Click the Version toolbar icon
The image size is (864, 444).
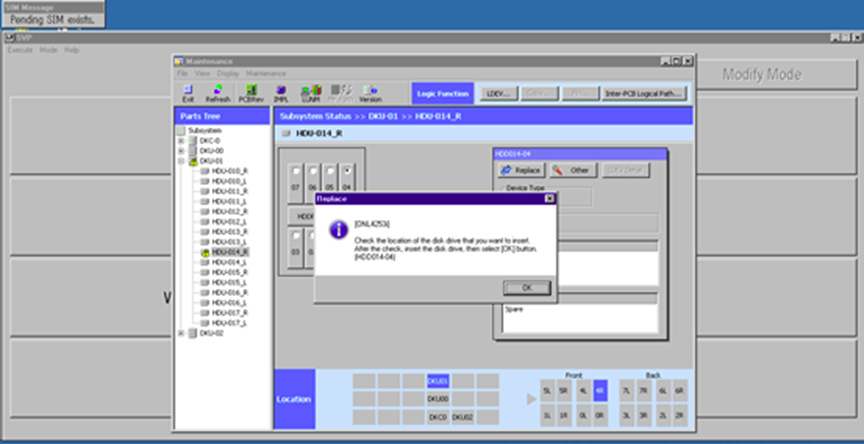click(x=370, y=93)
